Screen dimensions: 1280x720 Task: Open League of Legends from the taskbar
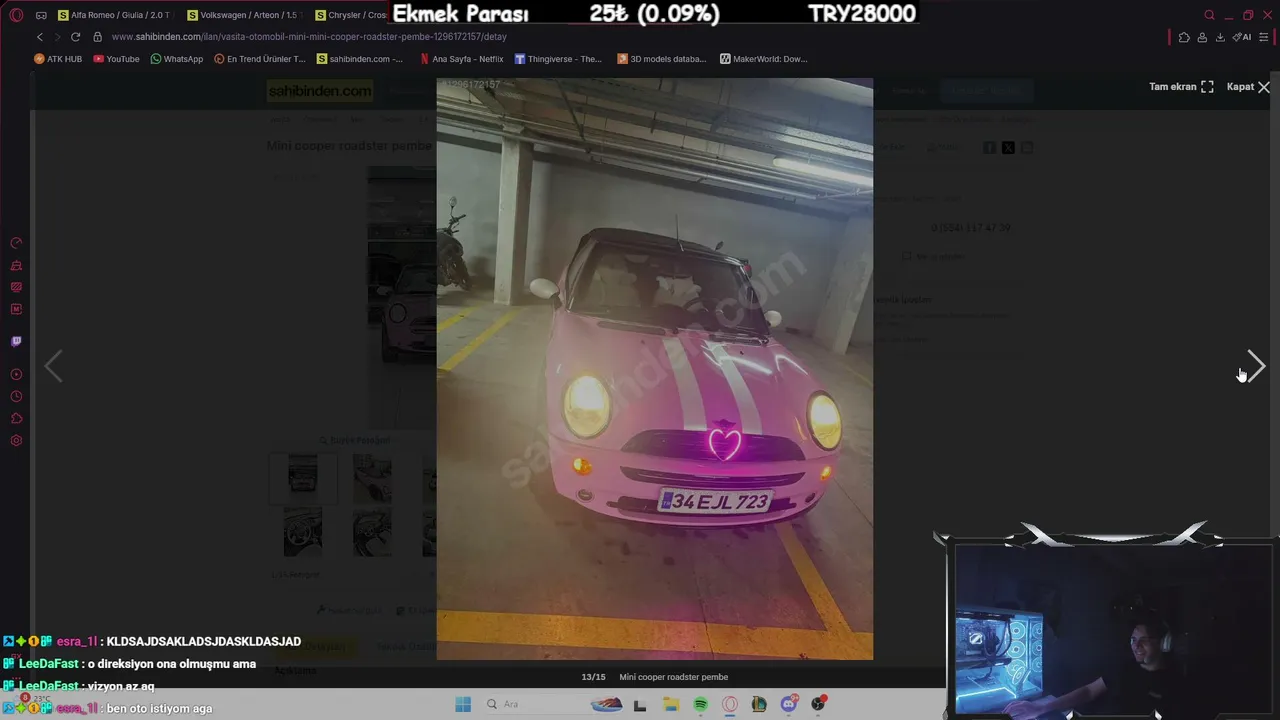pyautogui.click(x=759, y=704)
